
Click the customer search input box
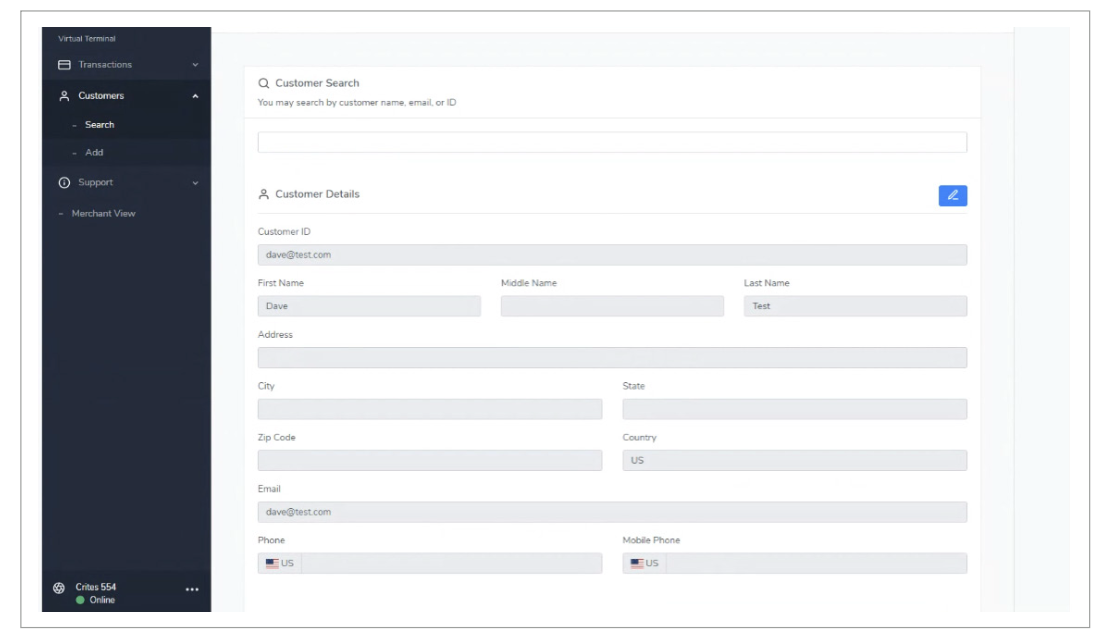(x=612, y=142)
